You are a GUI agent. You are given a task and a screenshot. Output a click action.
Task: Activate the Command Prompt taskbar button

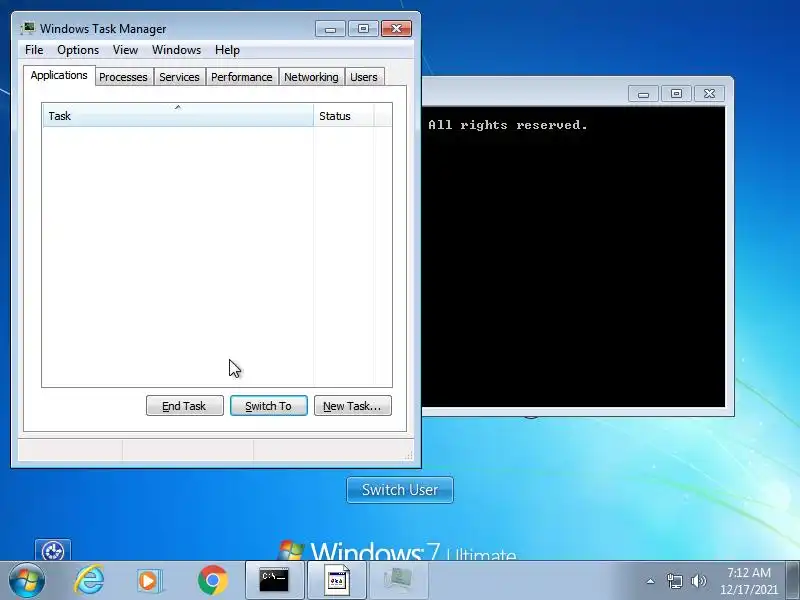point(274,580)
